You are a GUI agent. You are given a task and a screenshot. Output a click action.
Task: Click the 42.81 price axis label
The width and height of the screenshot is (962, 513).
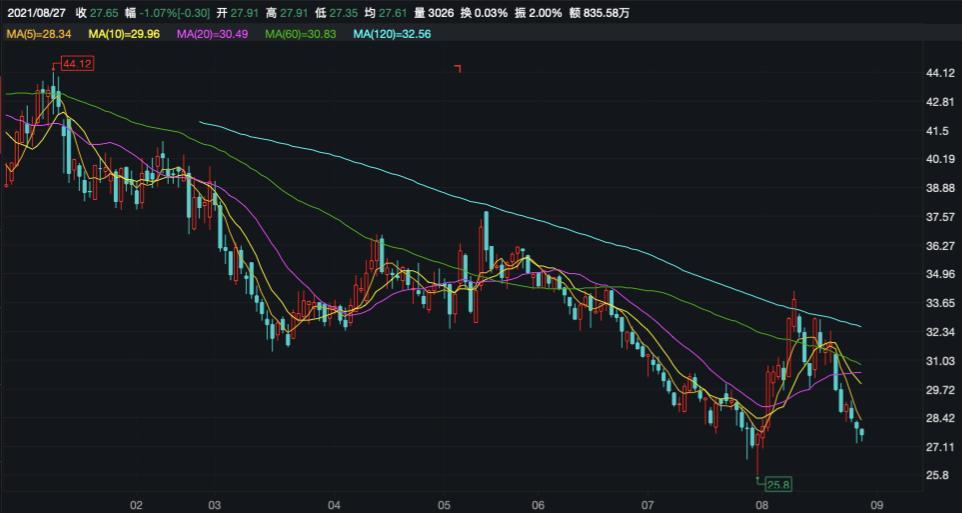pyautogui.click(x=939, y=102)
